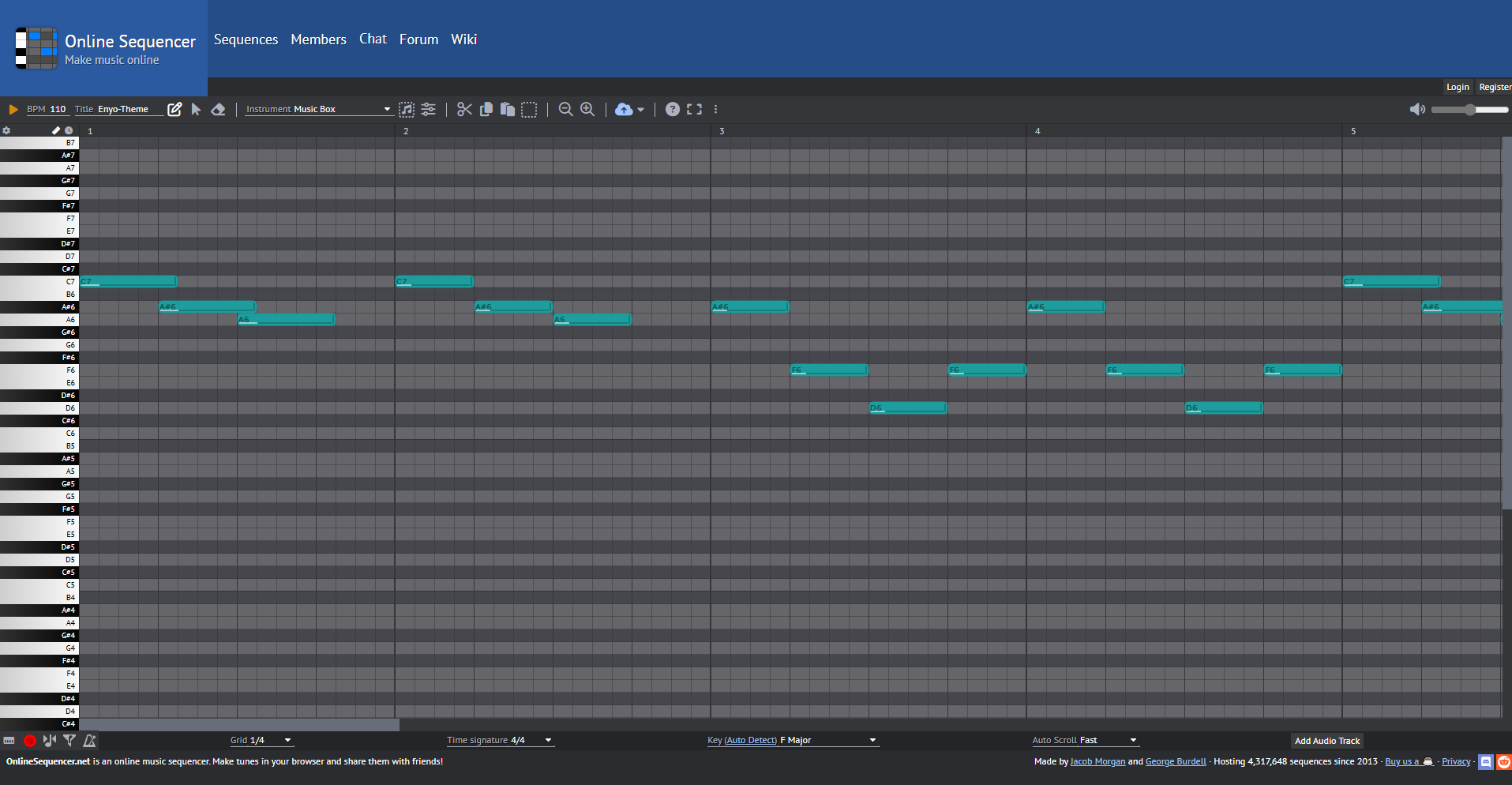Screen dimensions: 1512x785
Task: Zoom out with the magnifier minus icon
Action: (565, 109)
